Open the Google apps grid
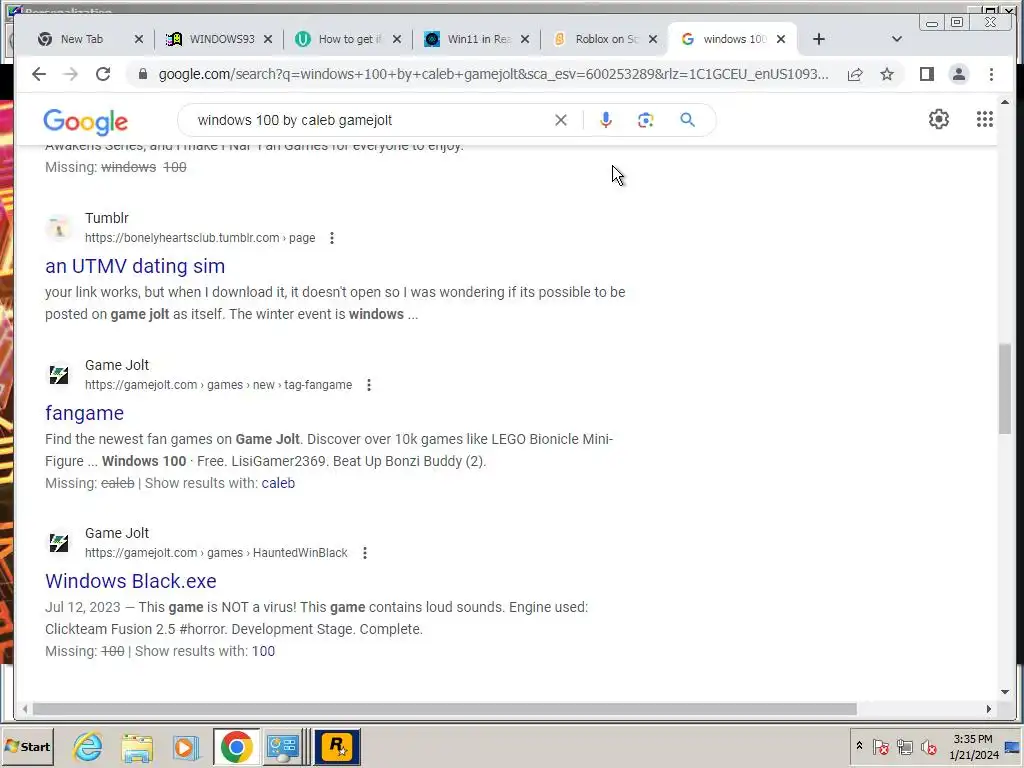Viewport: 1024px width, 768px height. [x=985, y=120]
